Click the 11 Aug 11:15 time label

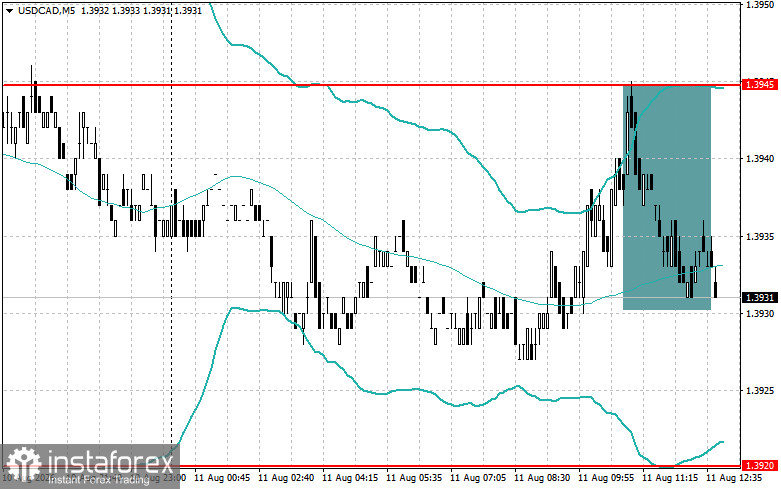[669, 478]
